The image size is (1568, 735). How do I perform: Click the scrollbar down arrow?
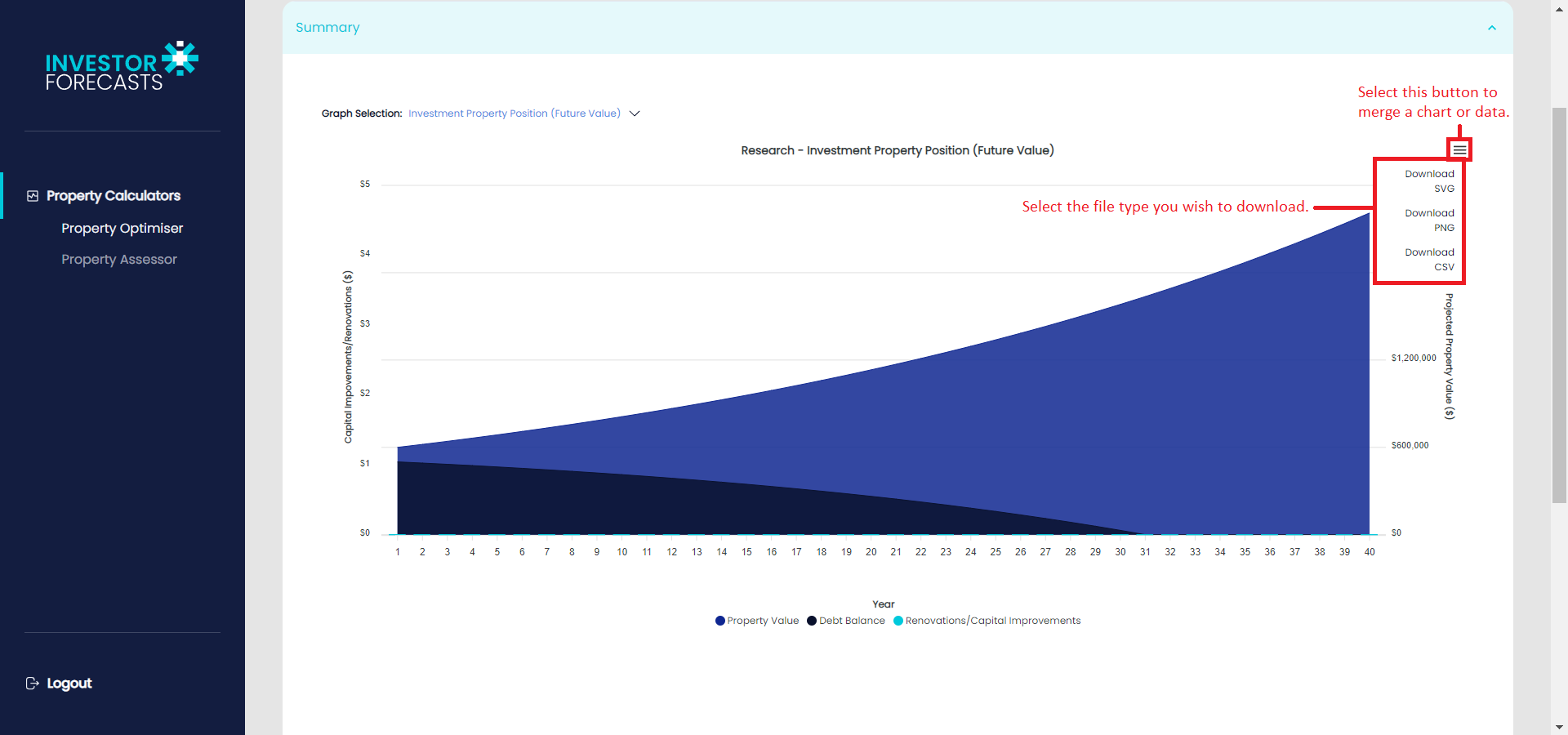[x=1560, y=728]
